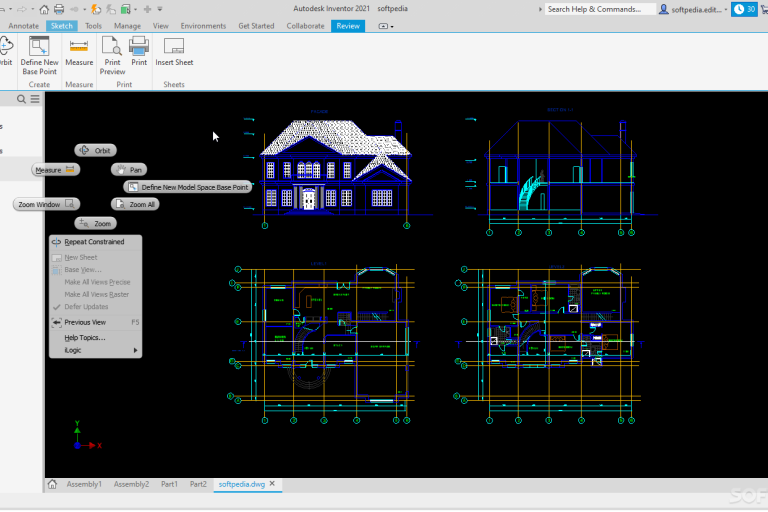The width and height of the screenshot is (768, 512).
Task: Click the clock trial-days indicator button
Action: 744,9
